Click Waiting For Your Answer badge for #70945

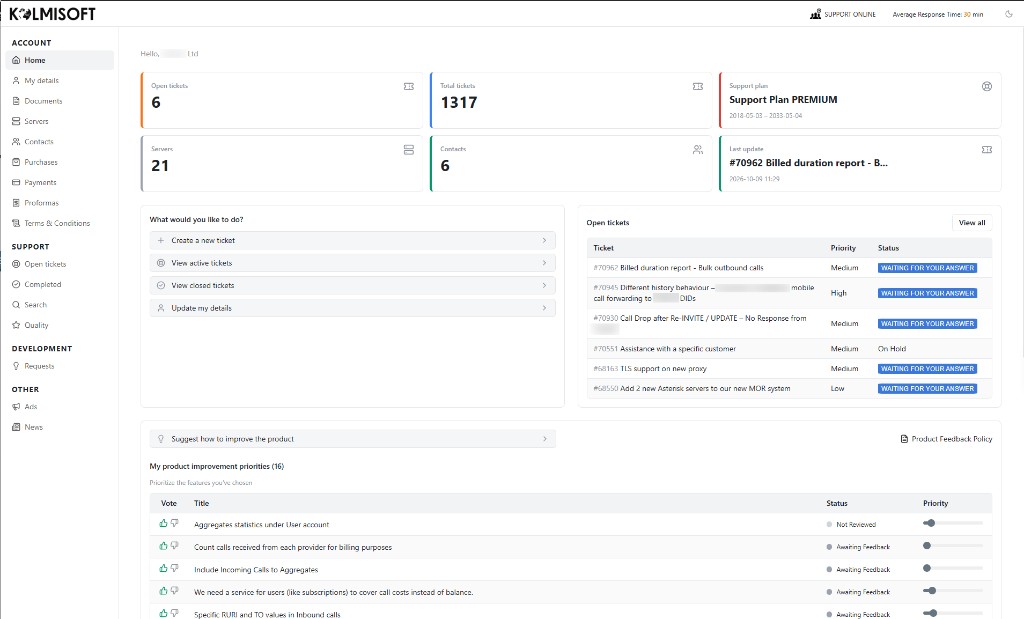tap(927, 293)
